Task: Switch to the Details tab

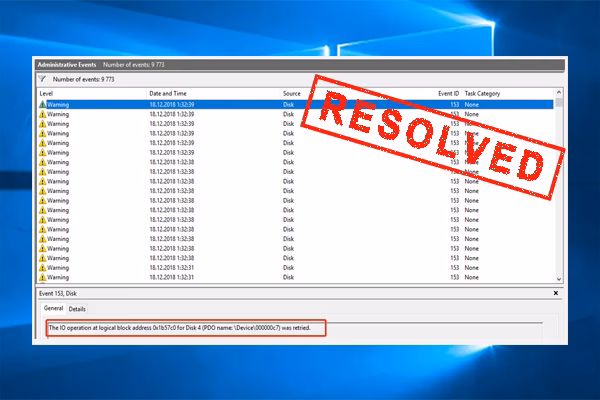Action: (x=77, y=309)
